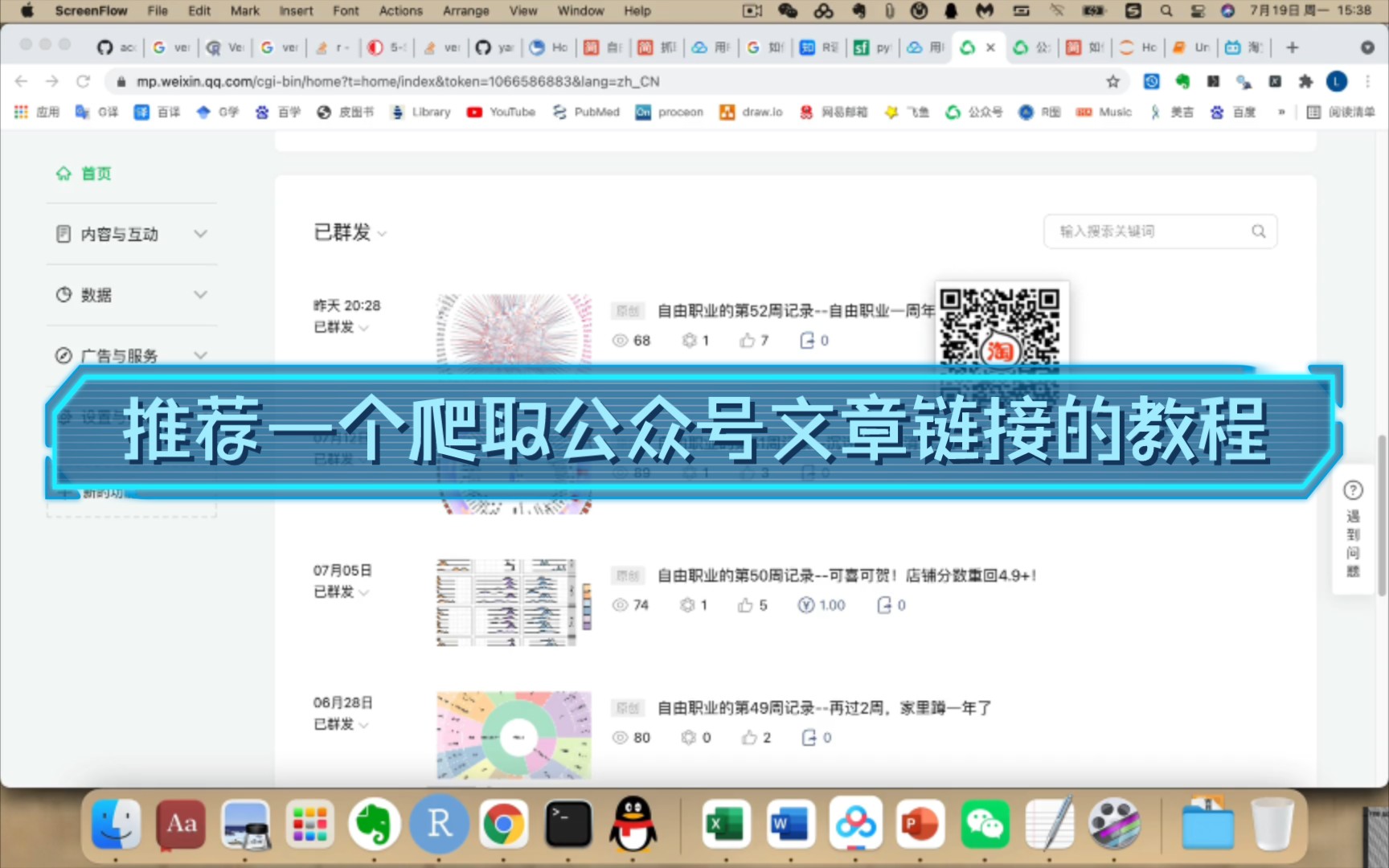Image resolution: width=1389 pixels, height=868 pixels.
Task: Open Chrome extensions puzzle icon
Action: pyautogui.click(x=1305, y=81)
